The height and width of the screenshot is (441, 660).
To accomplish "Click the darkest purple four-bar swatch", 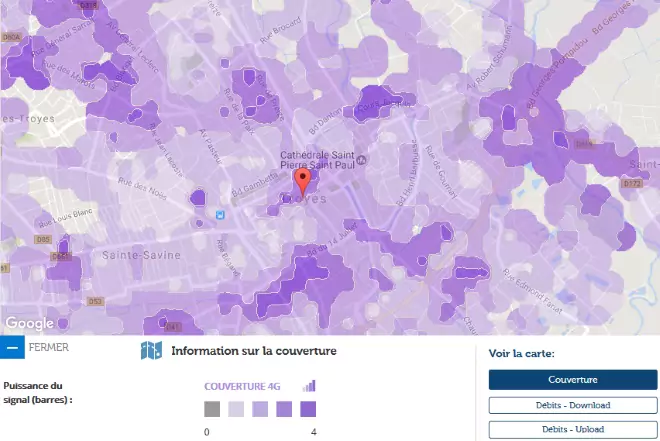I will coord(308,409).
